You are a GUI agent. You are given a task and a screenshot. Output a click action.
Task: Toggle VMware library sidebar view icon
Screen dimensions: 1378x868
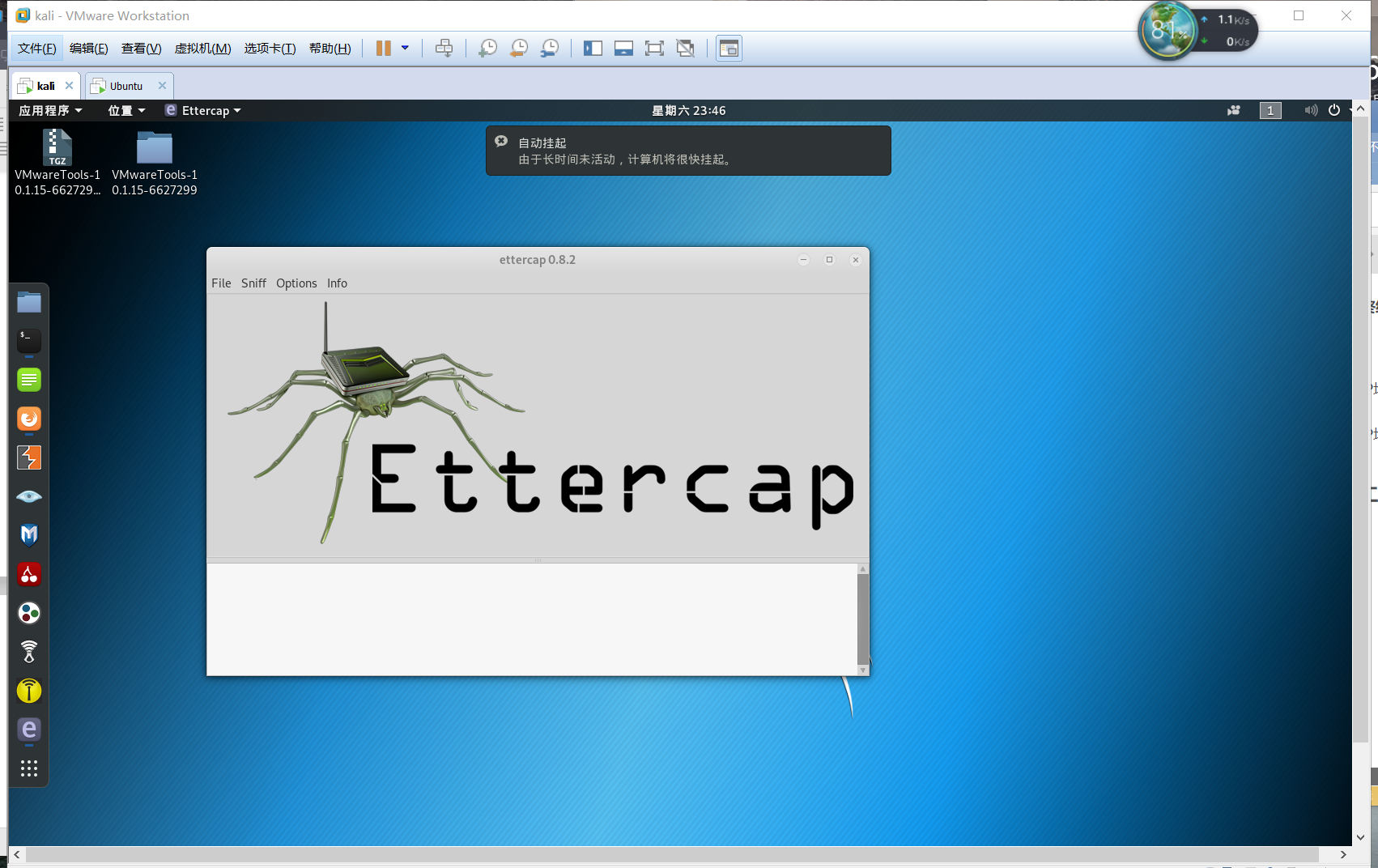point(593,48)
